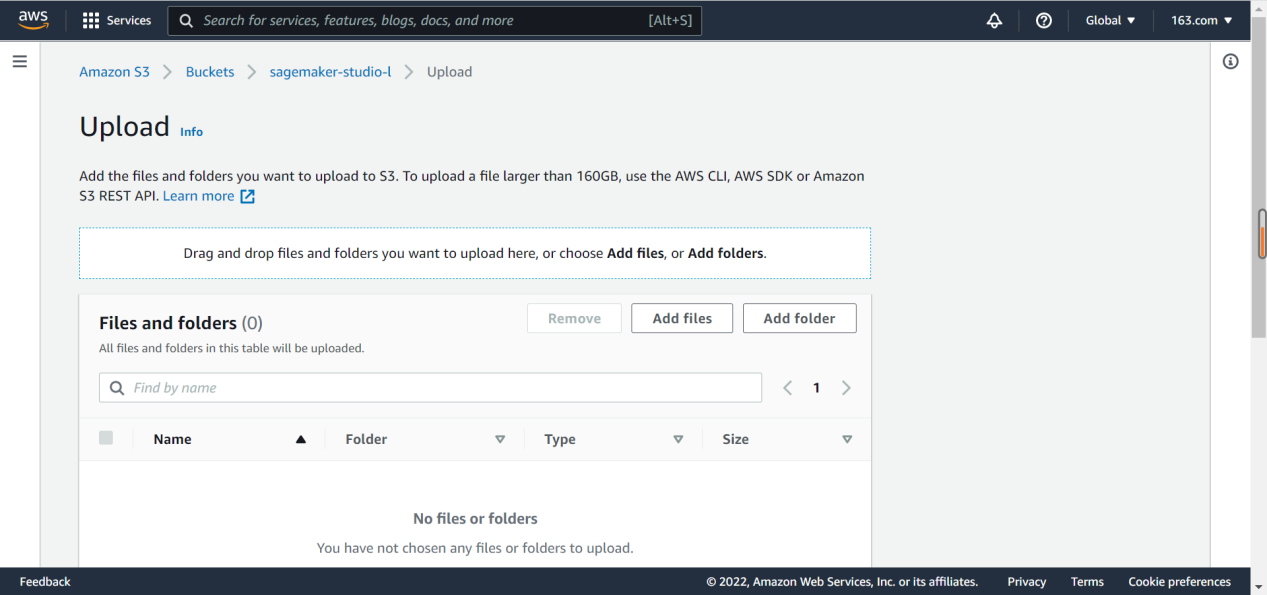The image size is (1267, 595).
Task: Click the Add files button
Action: [x=682, y=318]
